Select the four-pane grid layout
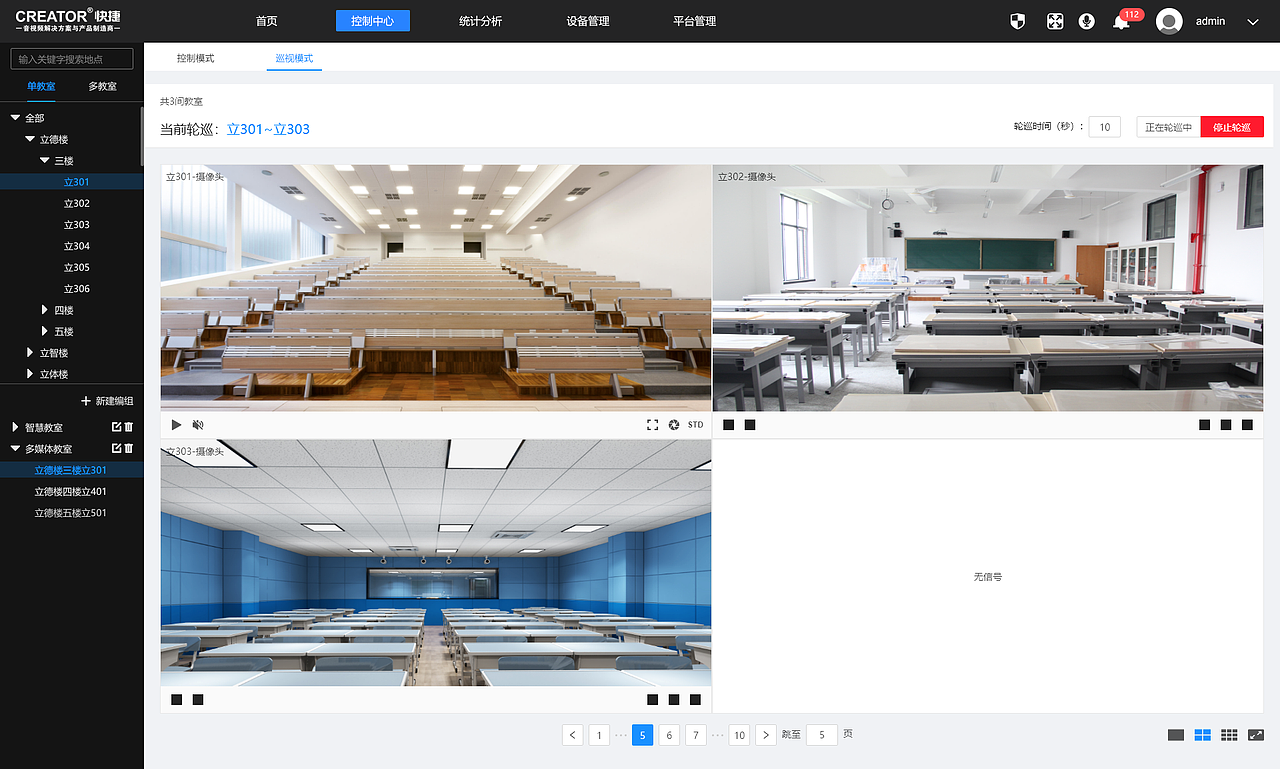The width and height of the screenshot is (1280, 769). click(x=1203, y=735)
